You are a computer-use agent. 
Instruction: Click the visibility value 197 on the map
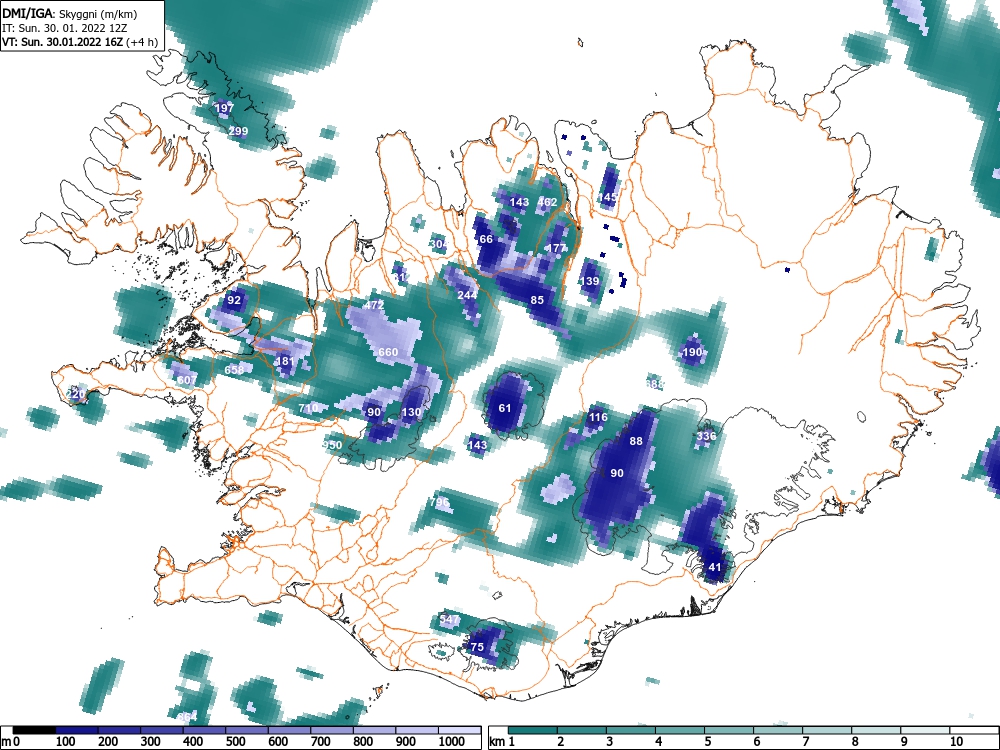(x=224, y=108)
